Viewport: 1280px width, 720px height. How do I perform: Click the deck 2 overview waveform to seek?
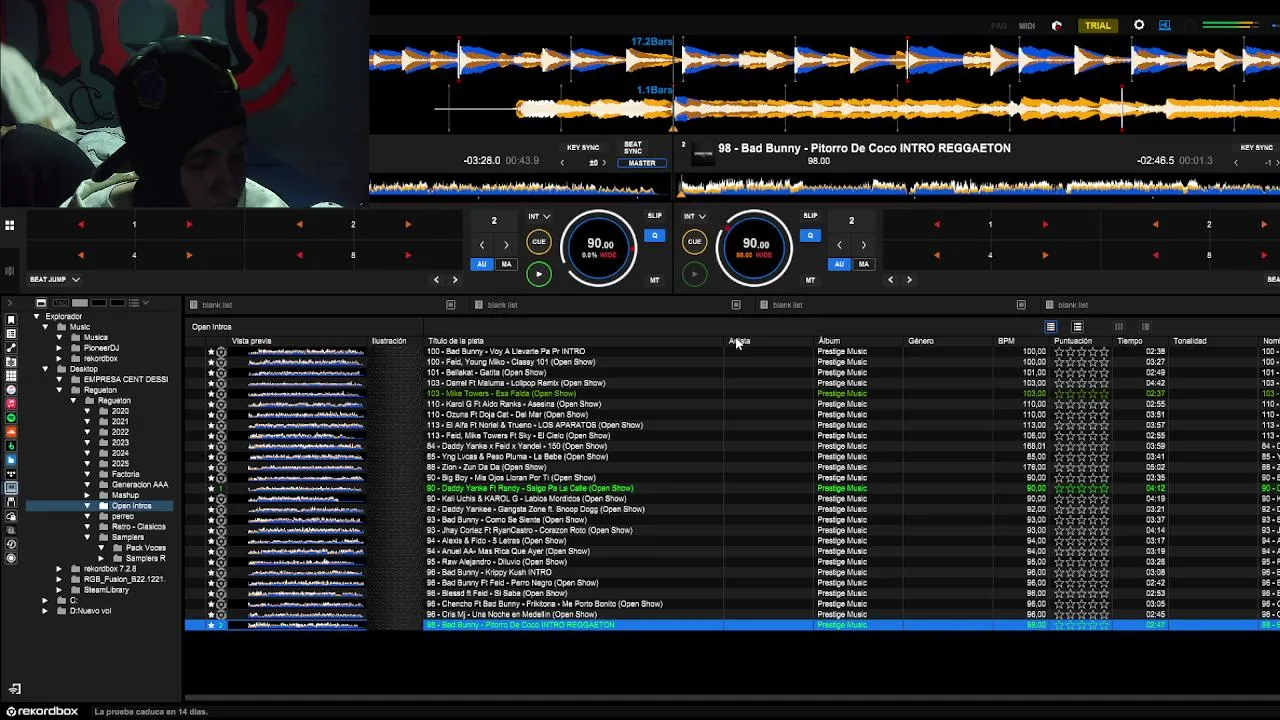980,186
